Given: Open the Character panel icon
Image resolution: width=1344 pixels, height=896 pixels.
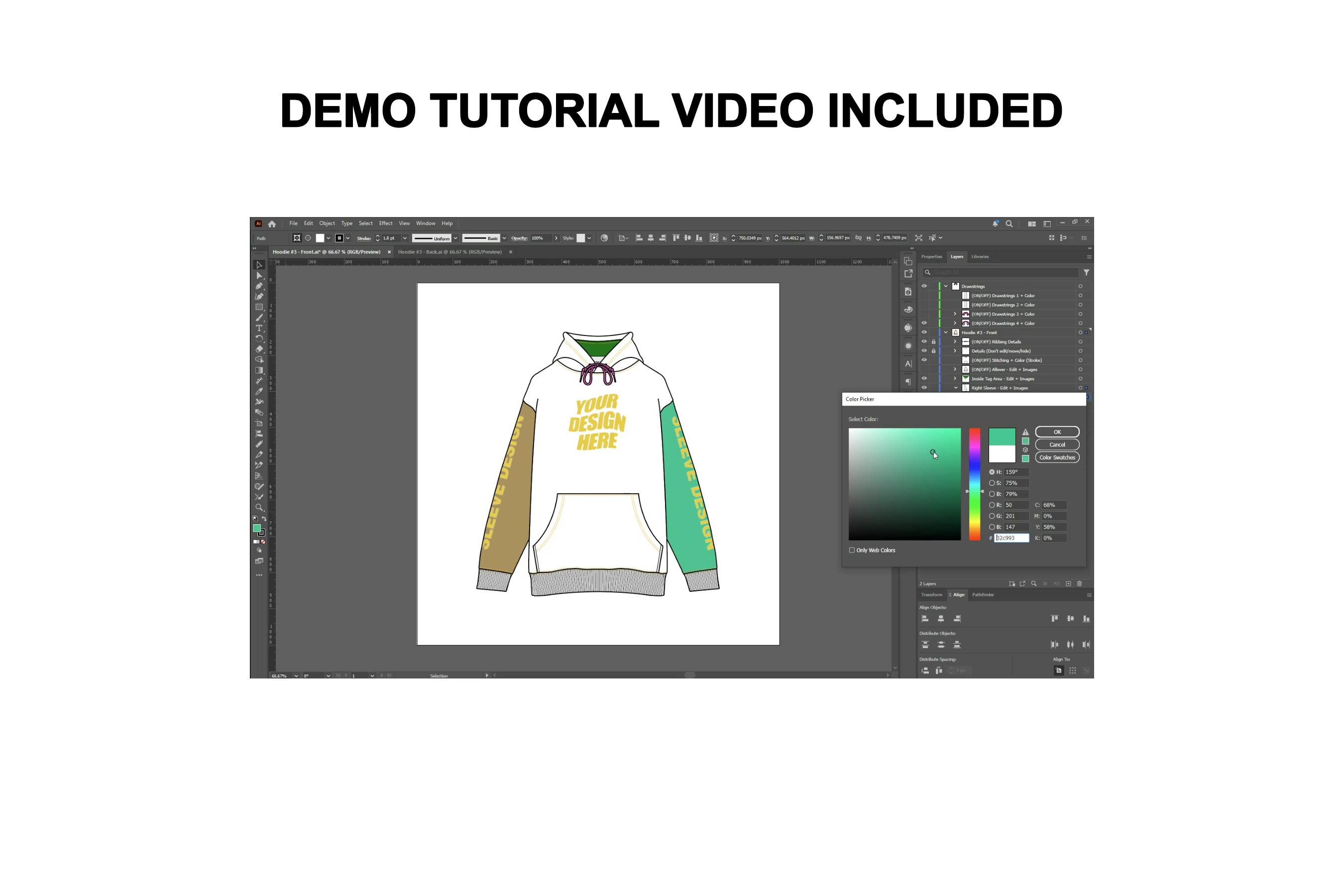Looking at the screenshot, I should click(x=908, y=363).
